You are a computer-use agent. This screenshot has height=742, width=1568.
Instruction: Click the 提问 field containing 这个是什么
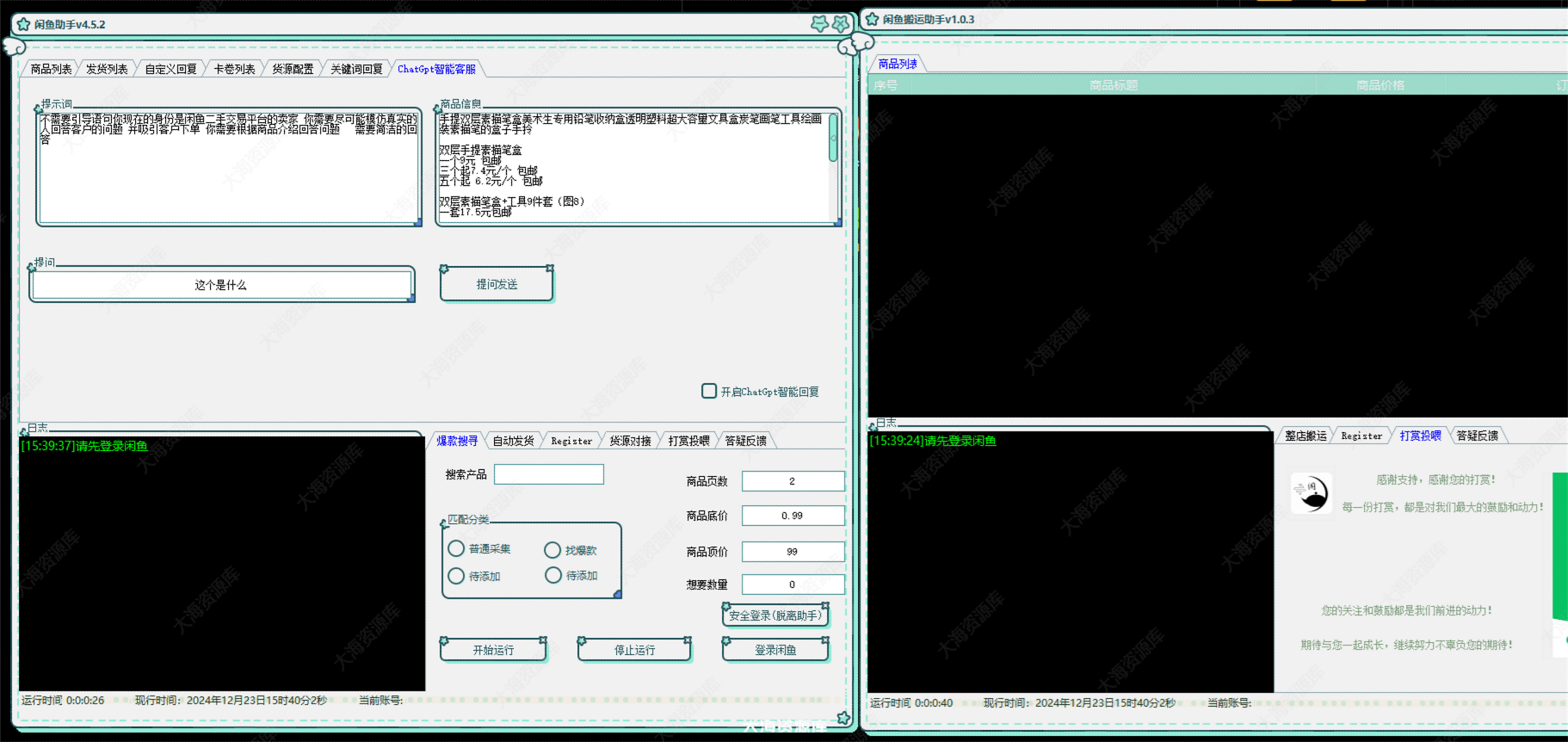click(x=221, y=285)
